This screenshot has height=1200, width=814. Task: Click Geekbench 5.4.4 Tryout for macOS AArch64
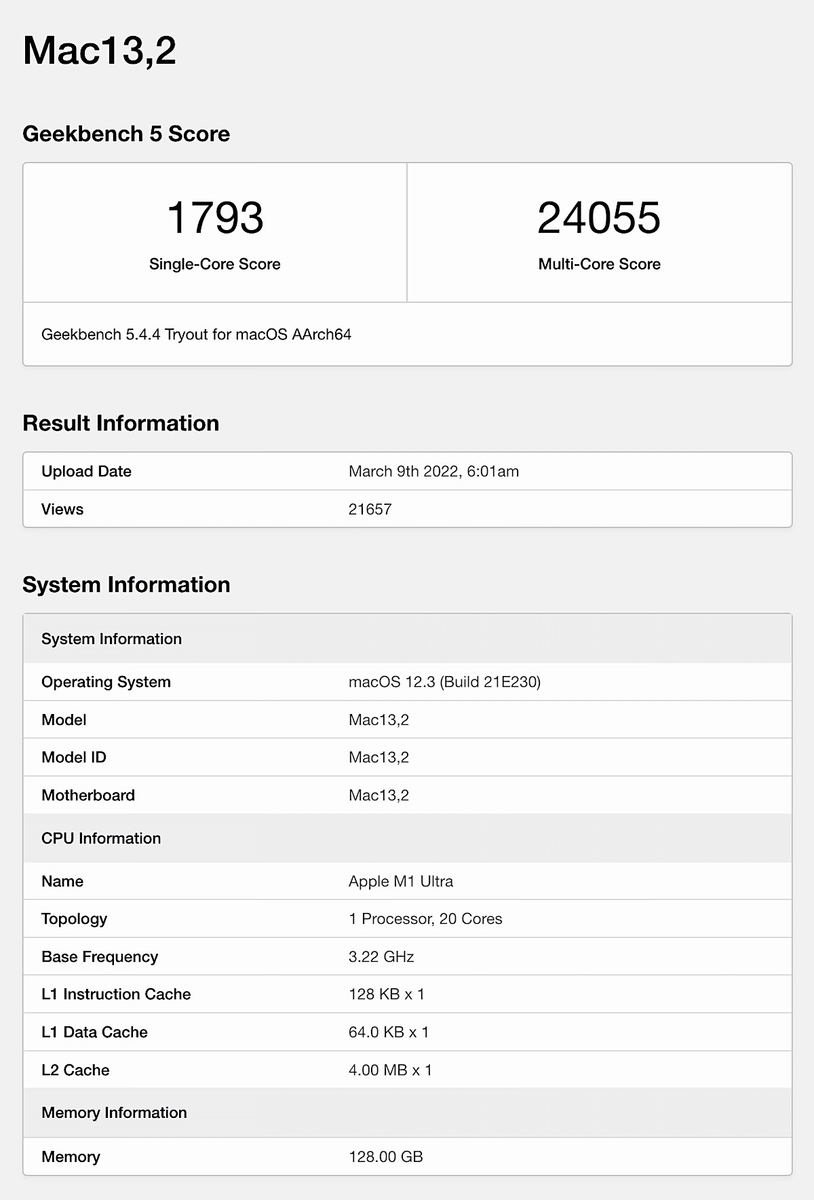click(x=196, y=334)
